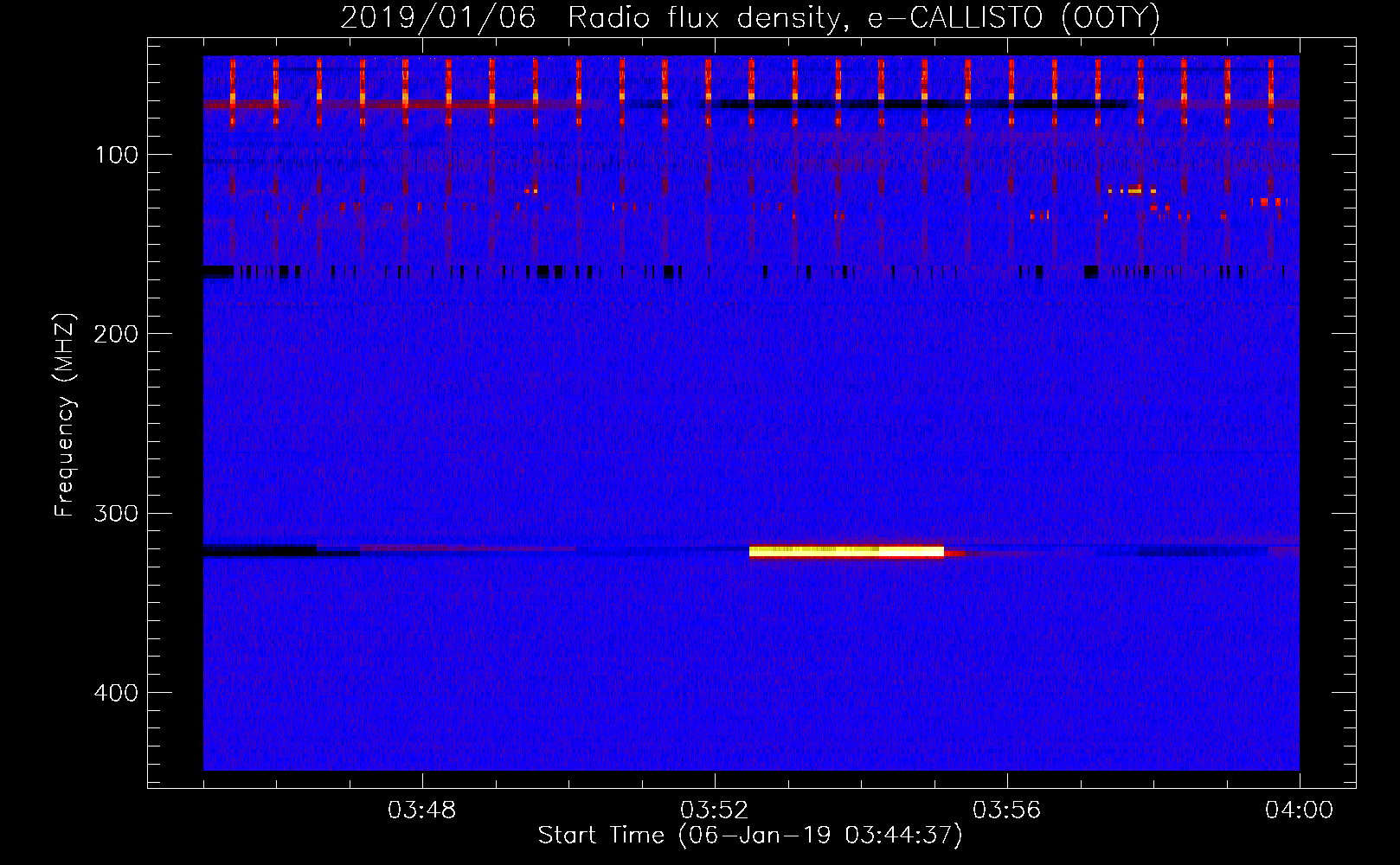Click the 200 frequency tick label
The height and width of the screenshot is (865, 1400).
point(117,335)
